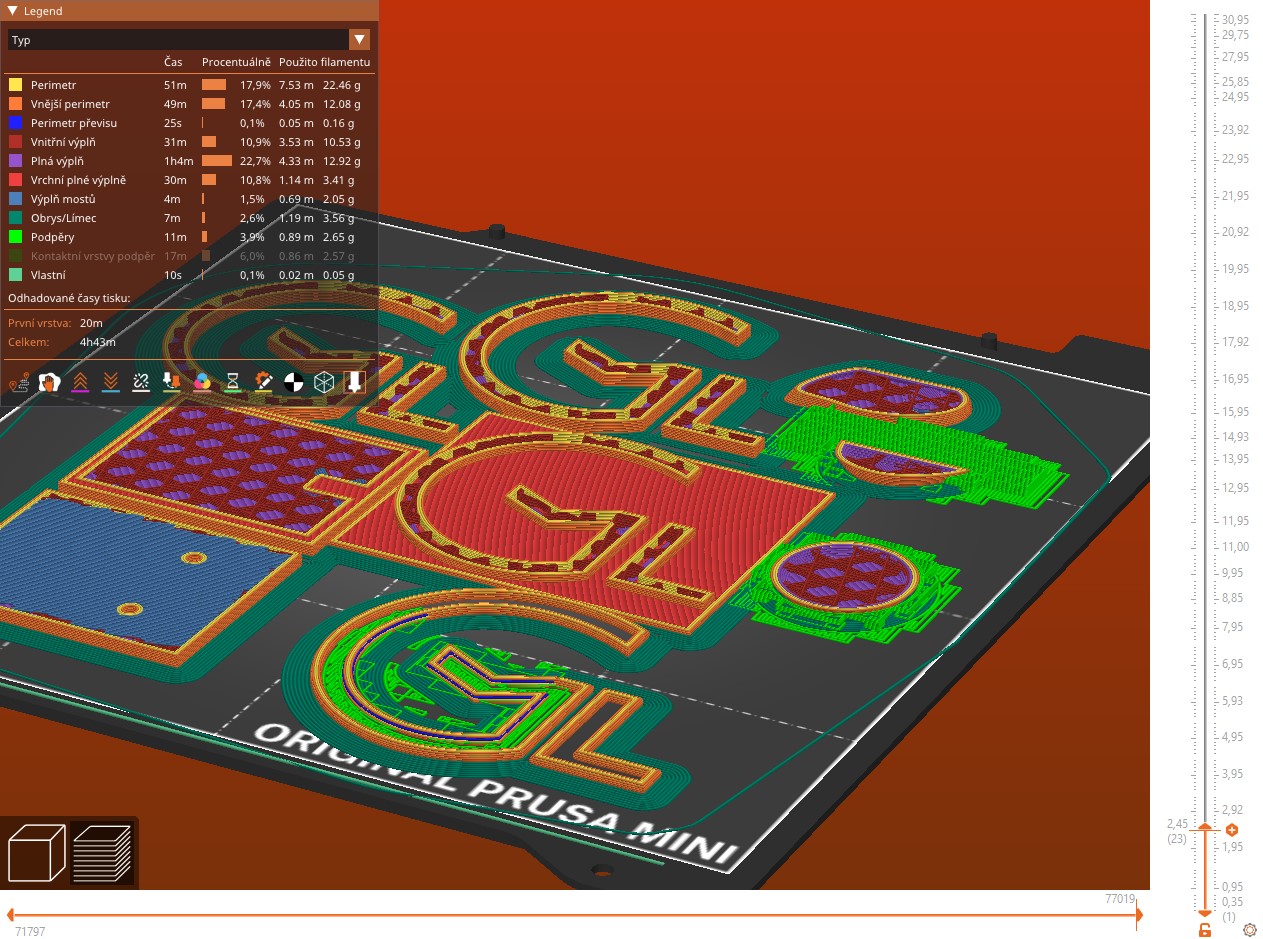The image size is (1263, 939).
Task: Show deretractions in preview
Action: tap(111, 382)
